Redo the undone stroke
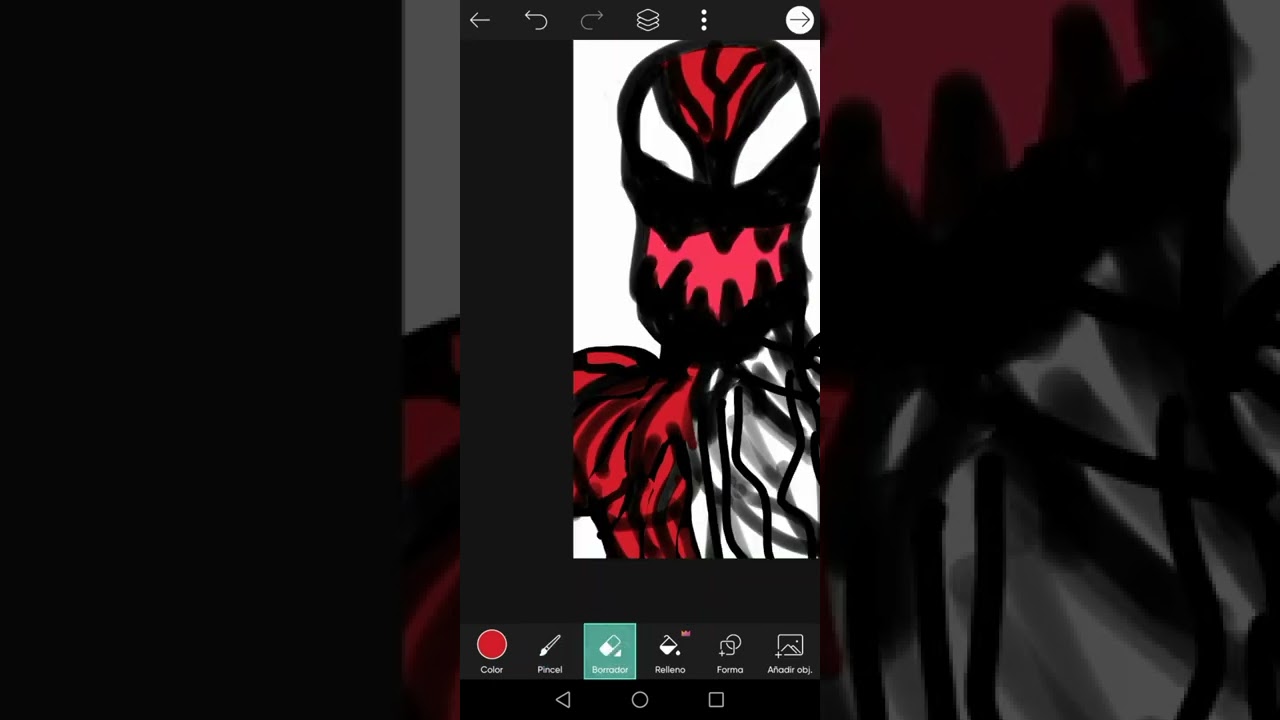 (592, 20)
